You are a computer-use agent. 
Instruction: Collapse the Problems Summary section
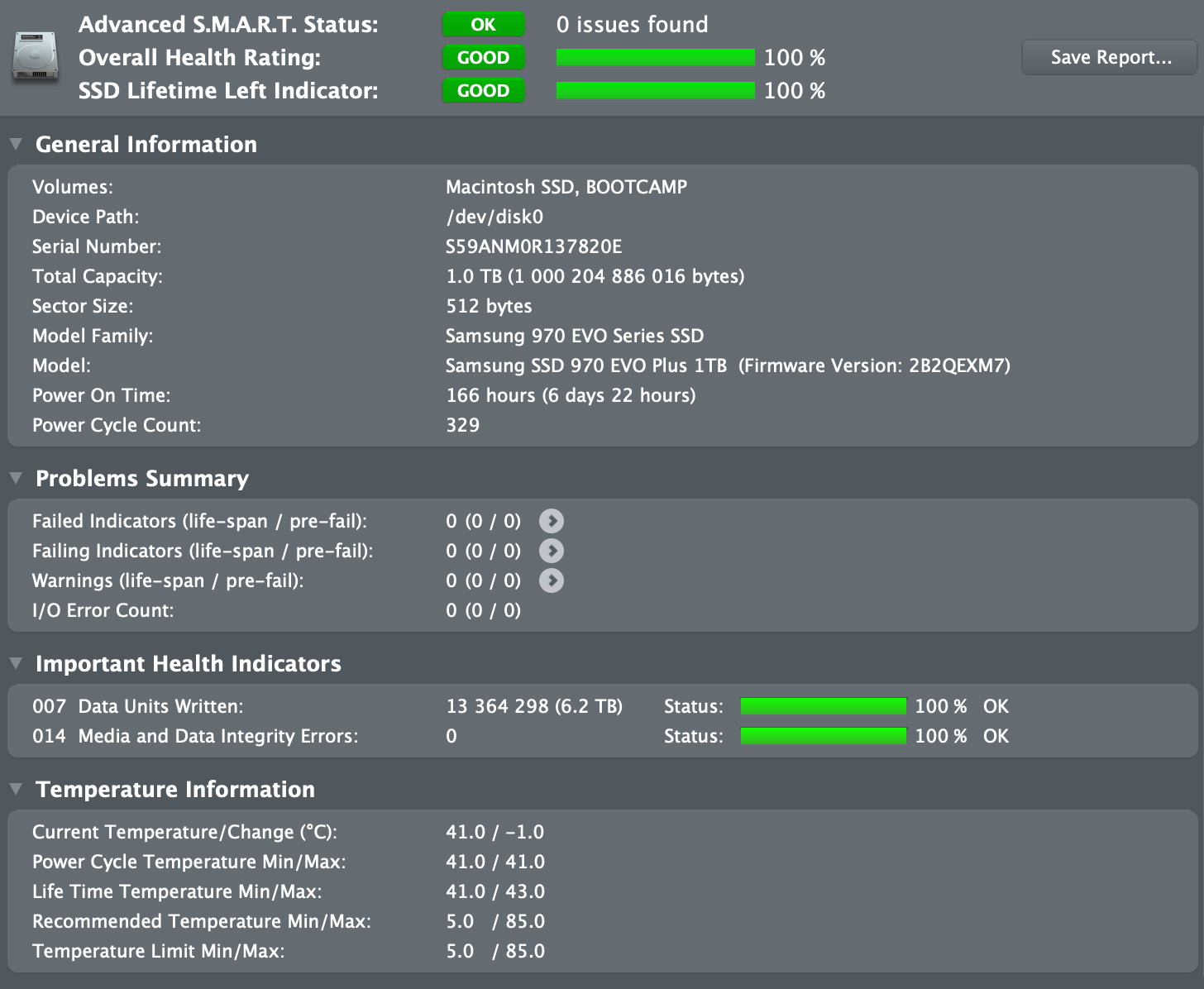16,478
